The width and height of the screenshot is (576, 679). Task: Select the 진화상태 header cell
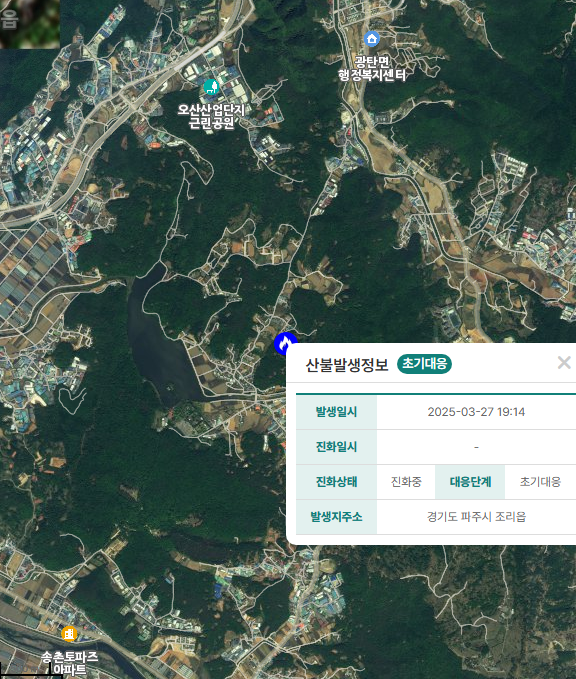coord(337,482)
